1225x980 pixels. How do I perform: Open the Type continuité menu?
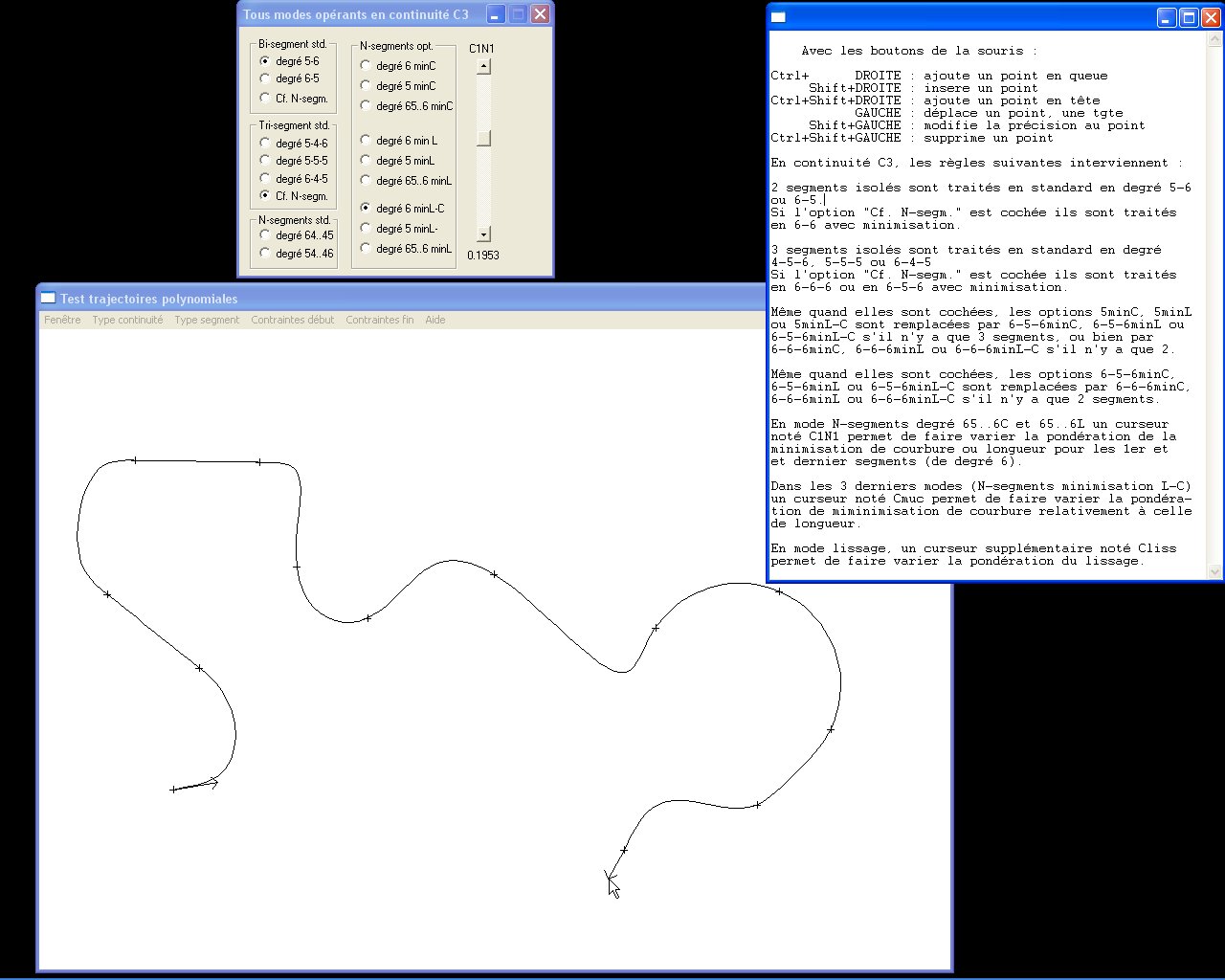point(127,320)
